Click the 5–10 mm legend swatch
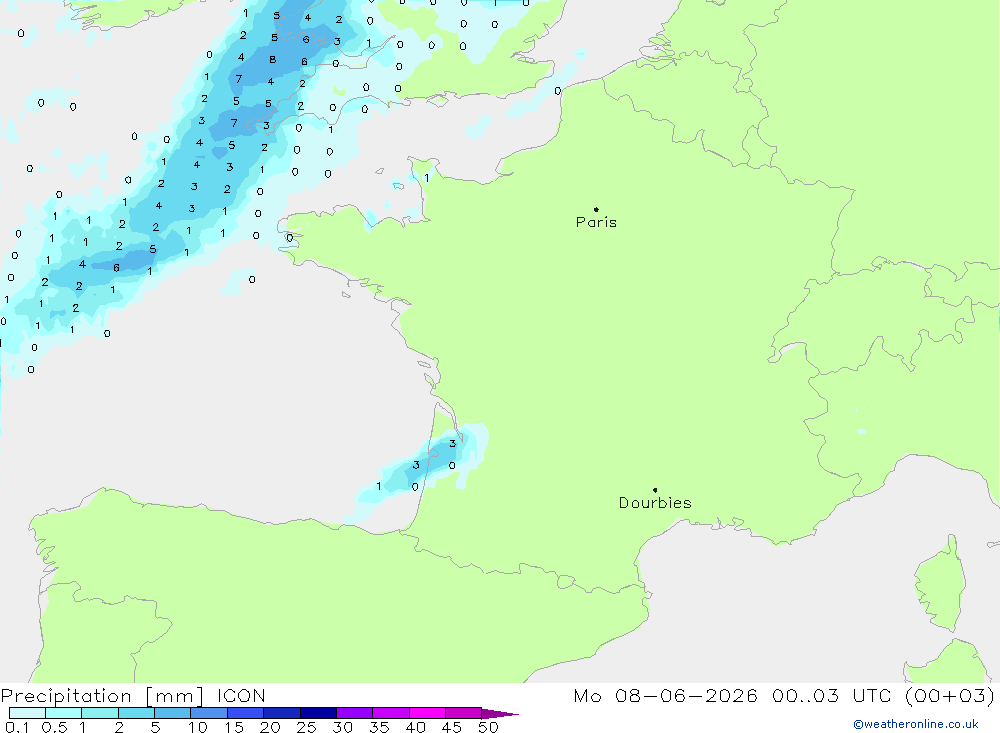Viewport: 1000px width, 733px height. tap(173, 713)
